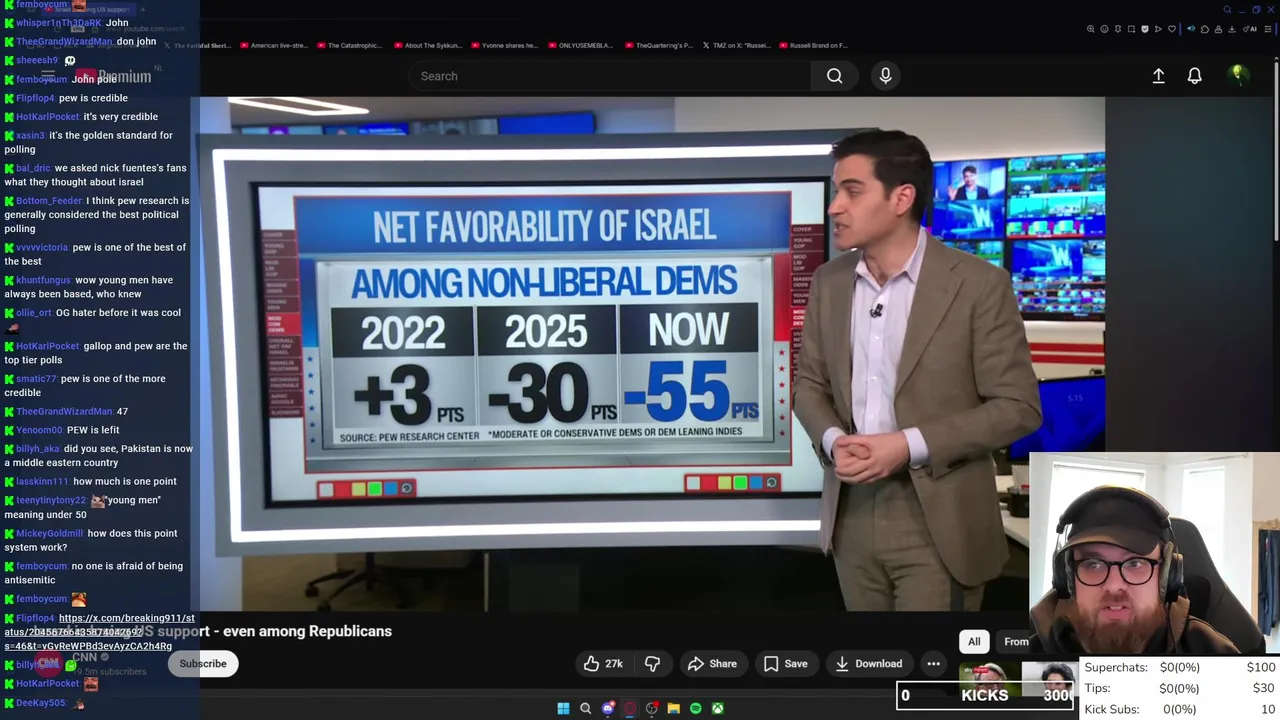Click chat username 'vvvvvictoria'
The width and height of the screenshot is (1280, 720).
click(42, 247)
